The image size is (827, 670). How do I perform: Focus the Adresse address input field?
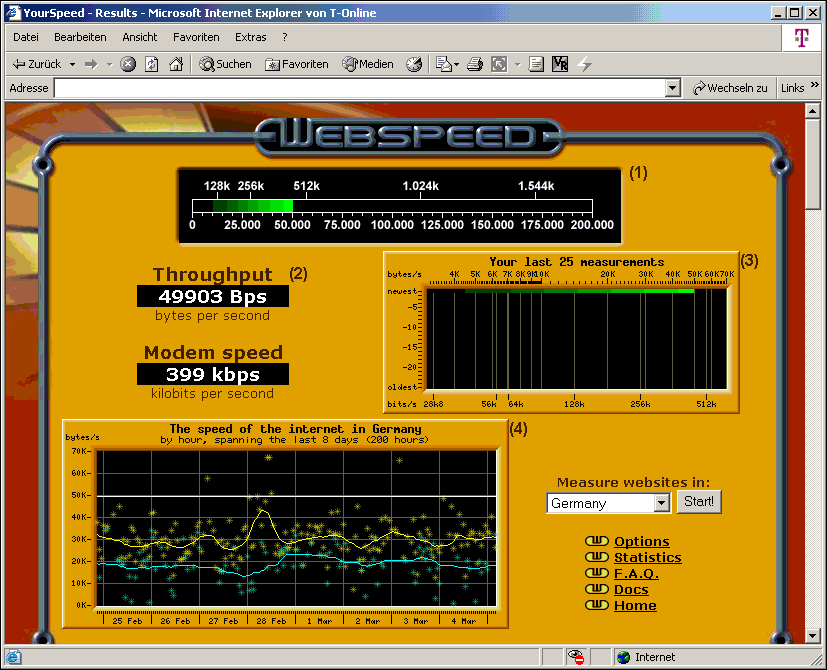pos(360,88)
